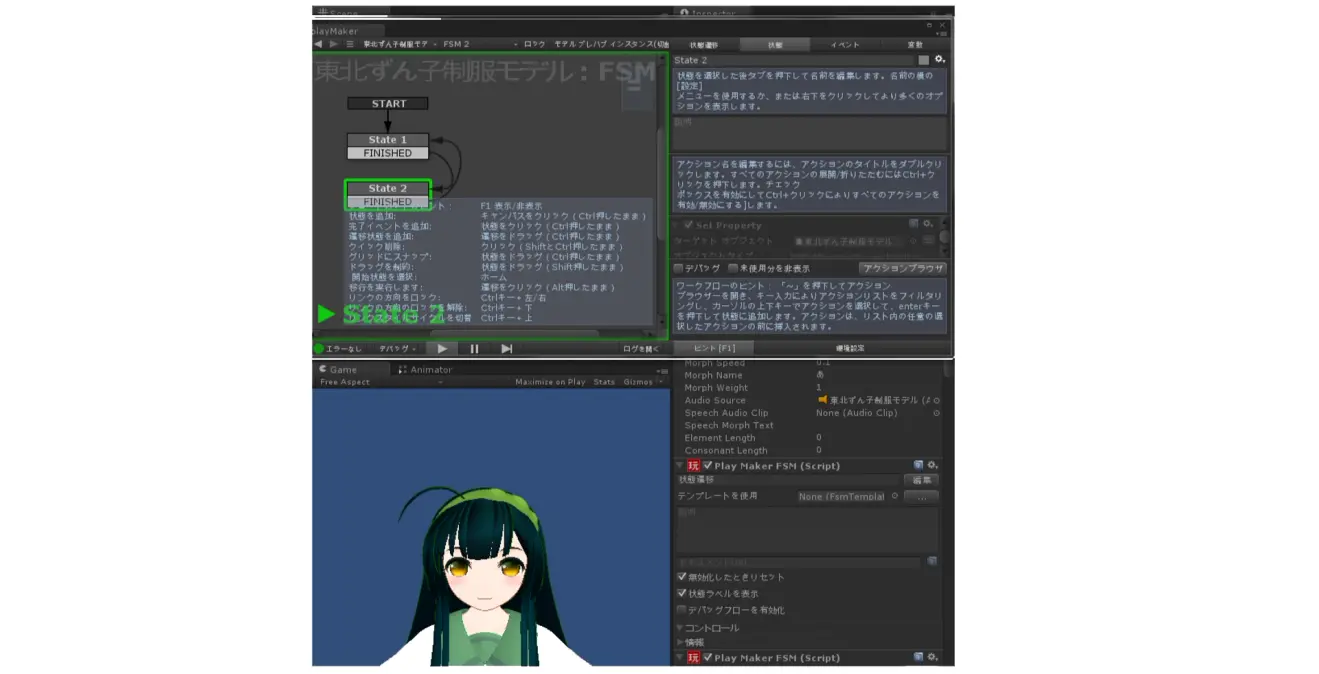Screen dimensions: 1319x674
Task: Click the 編集 button beside 状態遷移
Action: tap(921, 480)
